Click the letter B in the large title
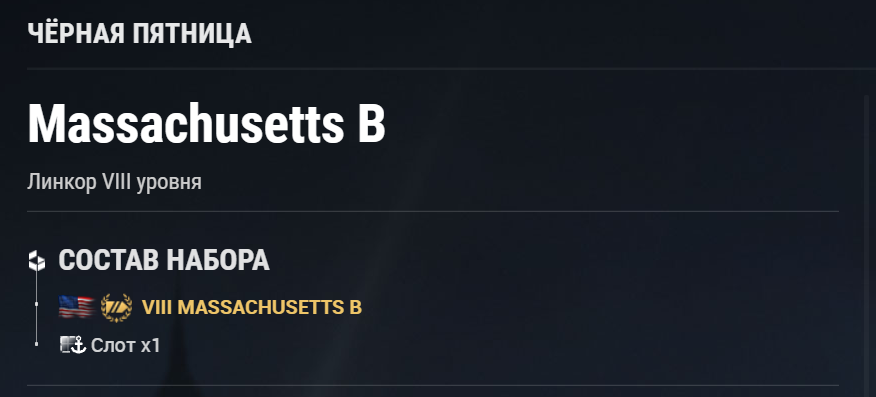876x397 pixels. pyautogui.click(x=372, y=124)
